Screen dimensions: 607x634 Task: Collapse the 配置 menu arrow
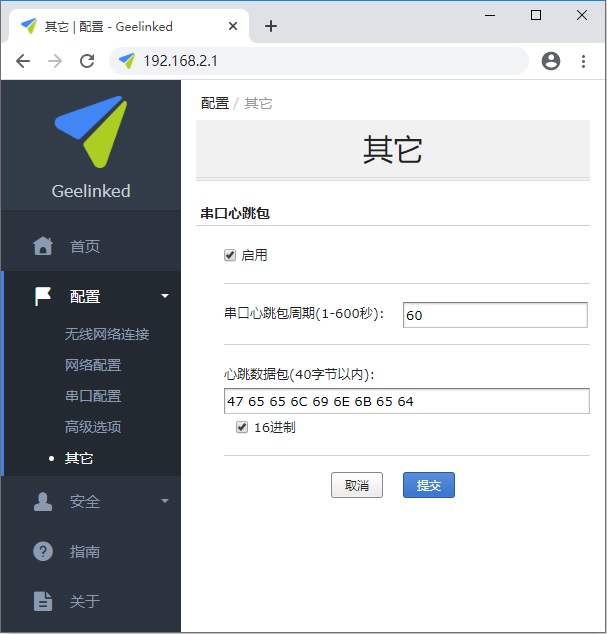[165, 296]
